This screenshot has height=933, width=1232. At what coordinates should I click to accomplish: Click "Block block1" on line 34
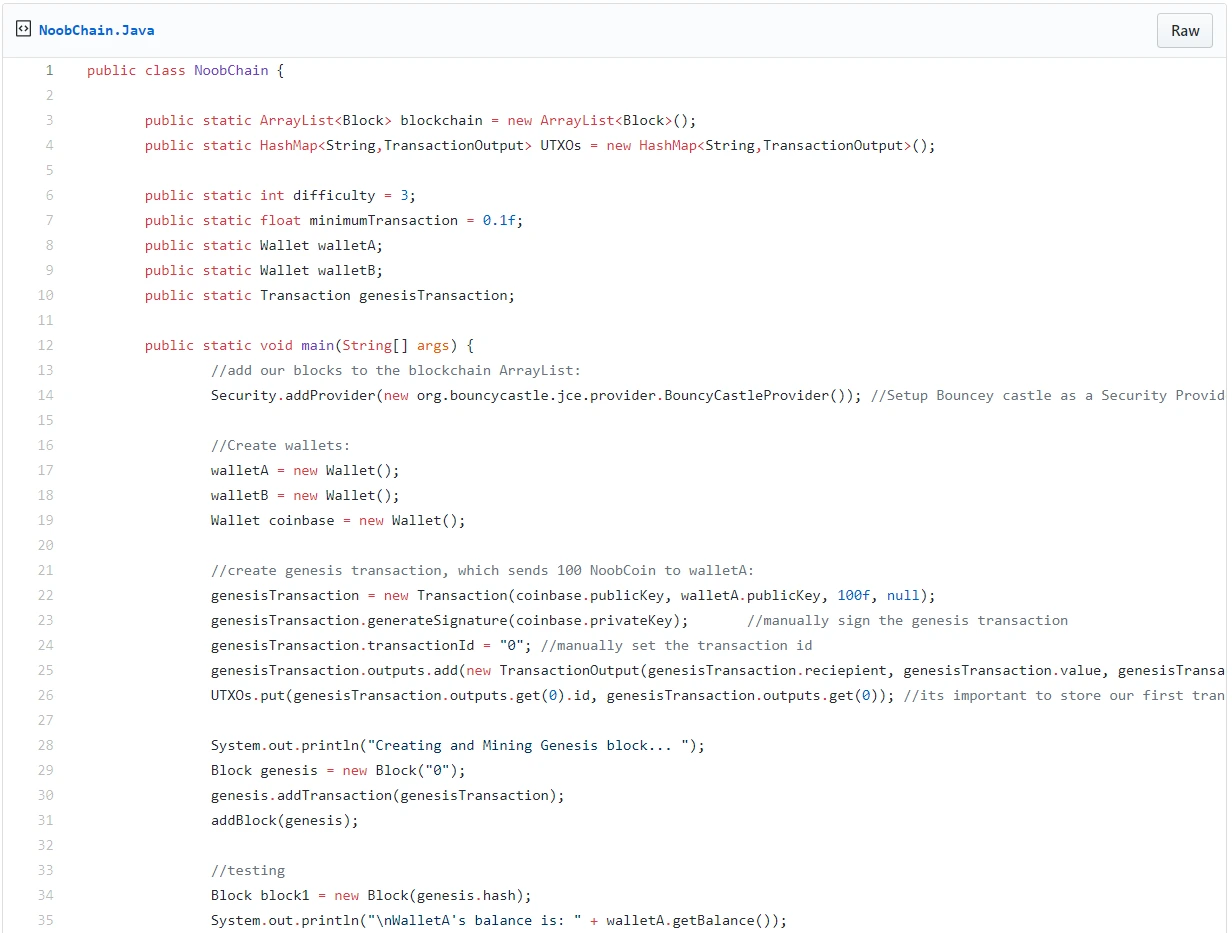(x=260, y=895)
